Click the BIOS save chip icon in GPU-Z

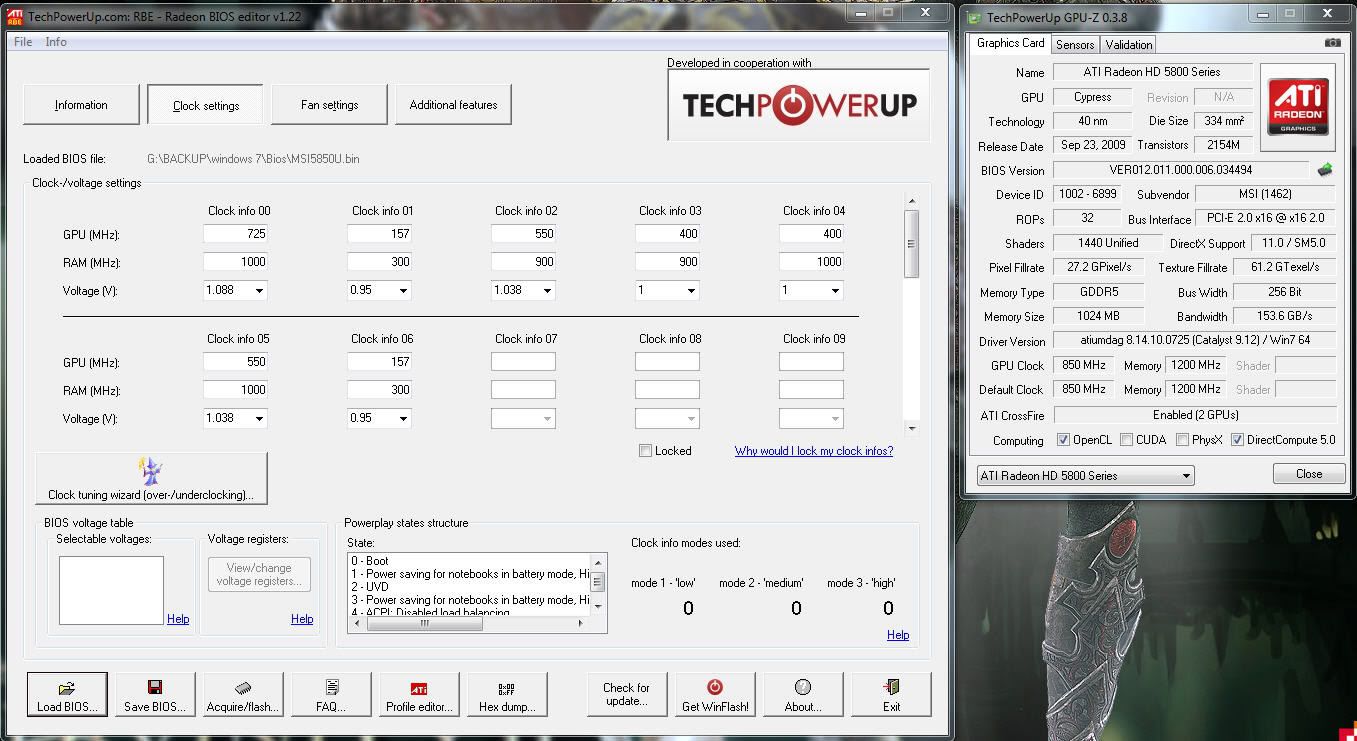pos(1325,170)
